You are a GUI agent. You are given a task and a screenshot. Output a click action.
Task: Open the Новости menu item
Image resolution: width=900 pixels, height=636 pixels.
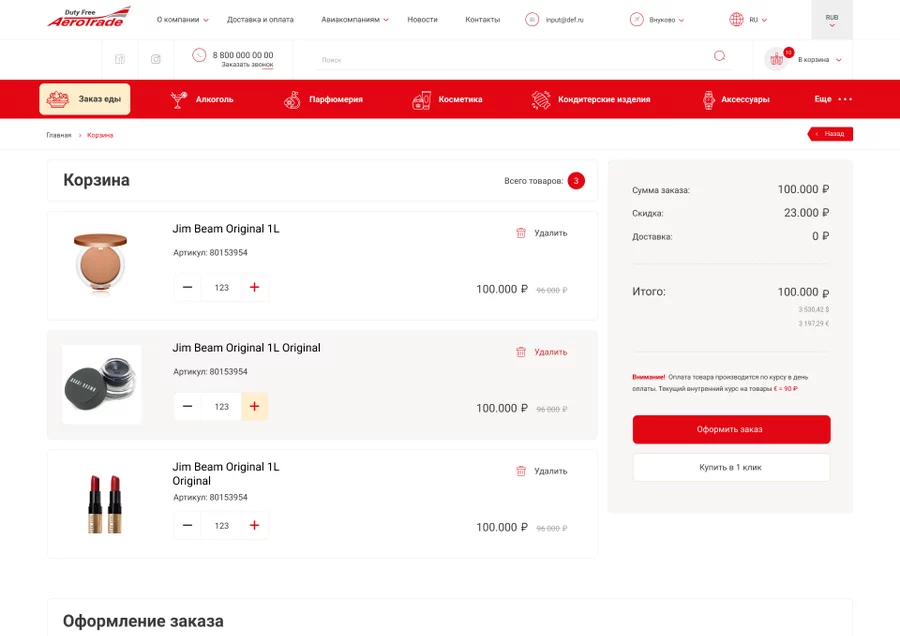422,20
